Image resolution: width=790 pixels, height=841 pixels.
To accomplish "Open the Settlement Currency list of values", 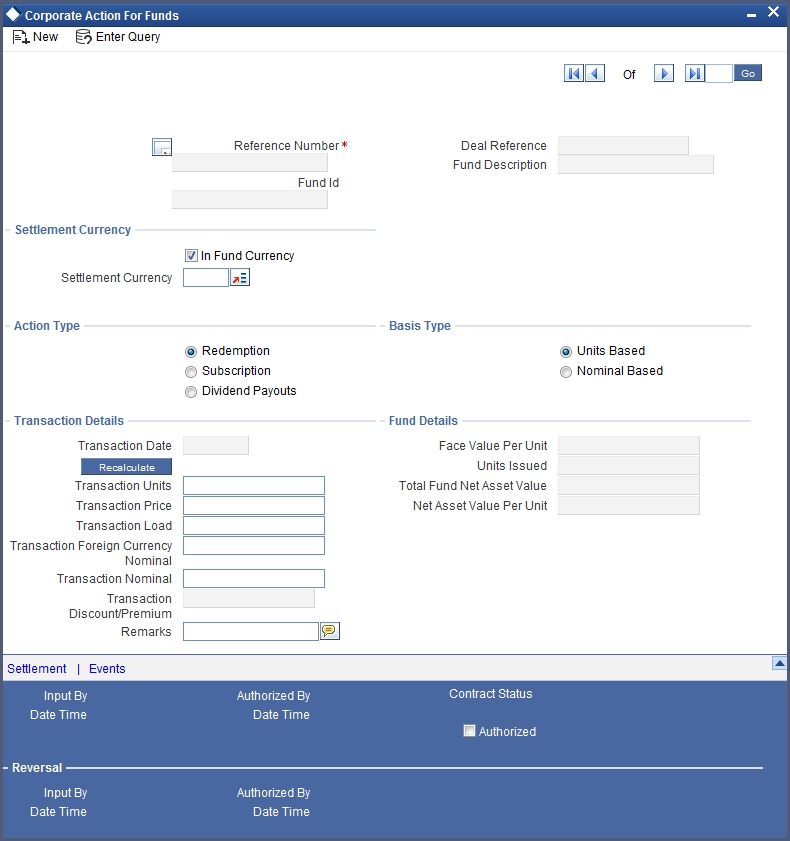I will pyautogui.click(x=240, y=278).
